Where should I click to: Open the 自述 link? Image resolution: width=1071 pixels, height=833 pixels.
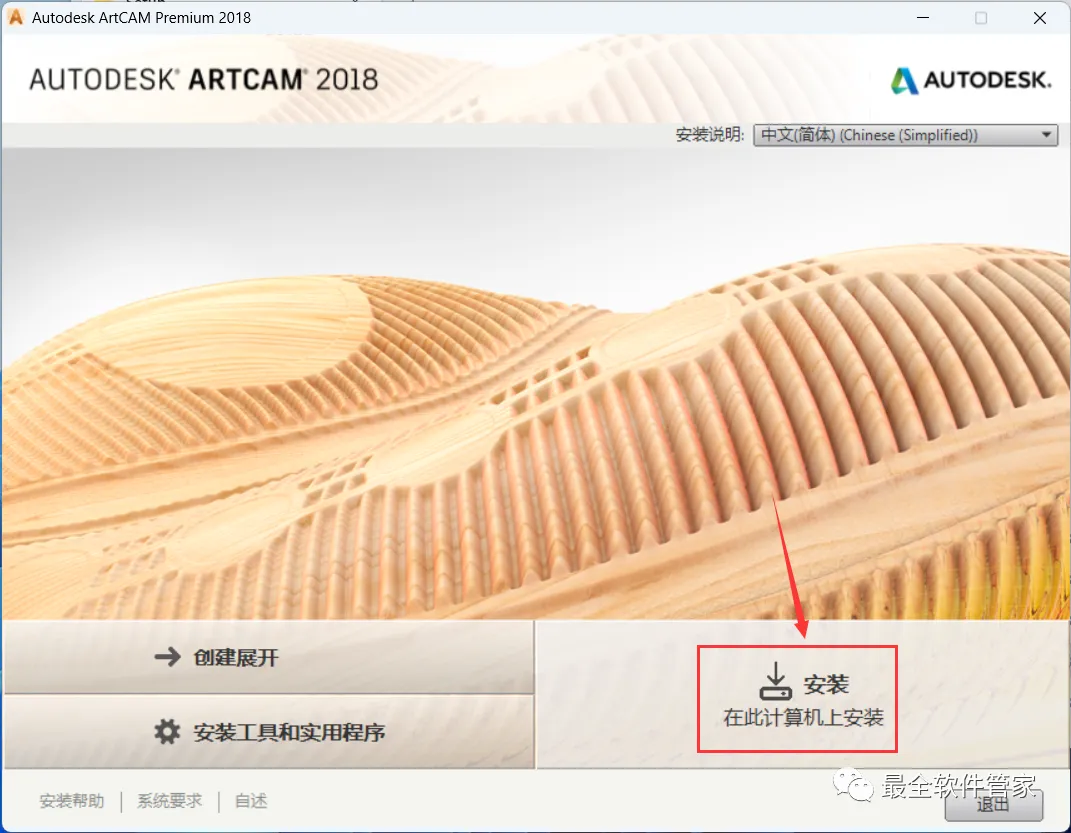click(x=251, y=801)
